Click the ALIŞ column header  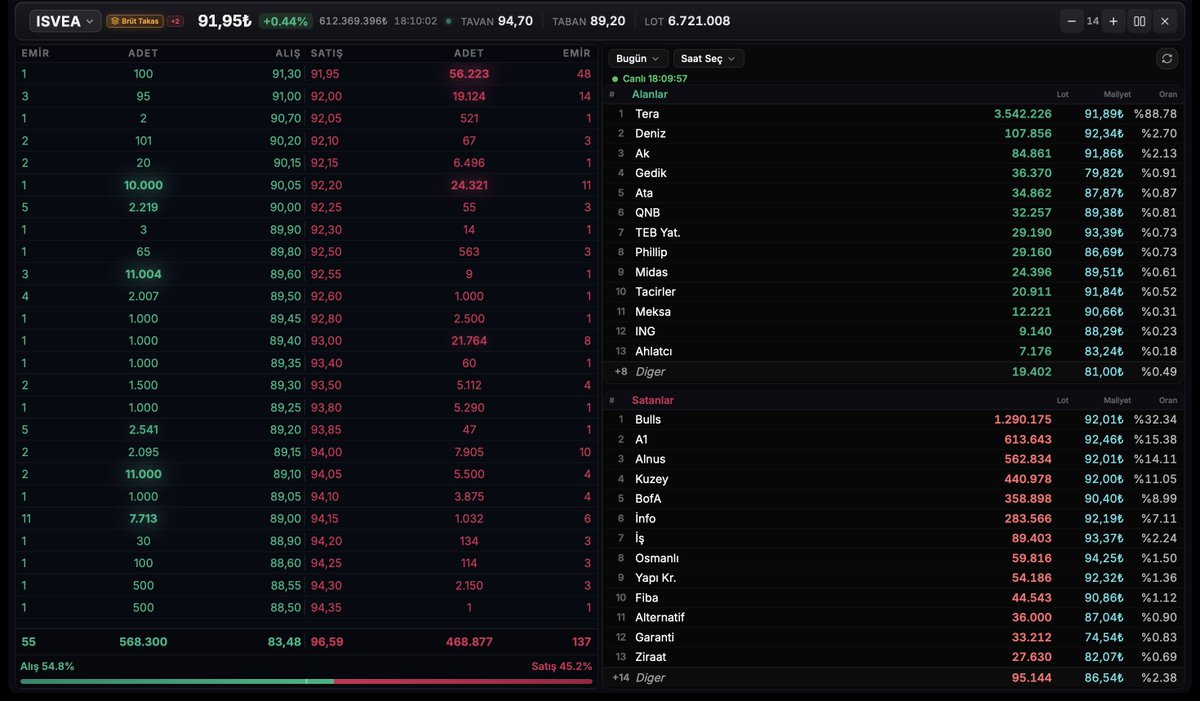point(288,54)
